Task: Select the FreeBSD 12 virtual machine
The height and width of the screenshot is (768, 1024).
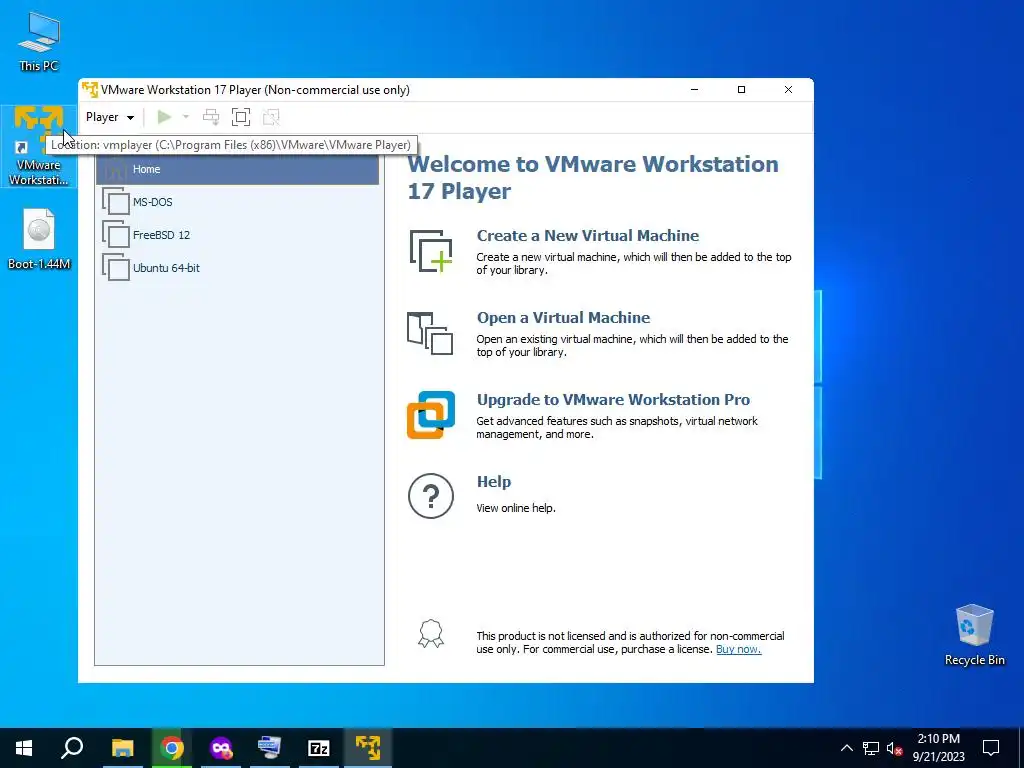Action: (x=237, y=235)
